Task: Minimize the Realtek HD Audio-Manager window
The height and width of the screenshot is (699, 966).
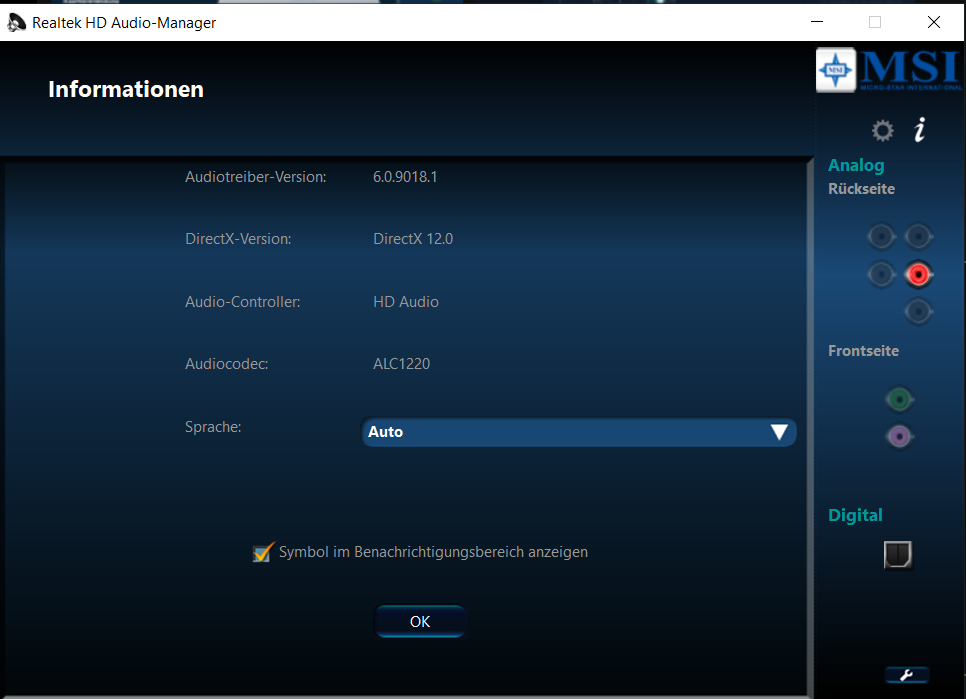Action: 817,22
